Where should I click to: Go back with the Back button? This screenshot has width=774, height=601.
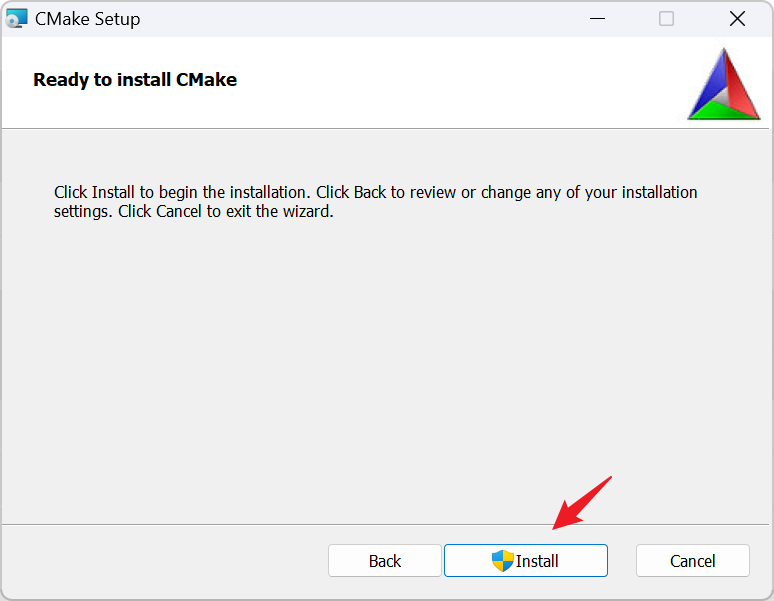[x=384, y=561]
